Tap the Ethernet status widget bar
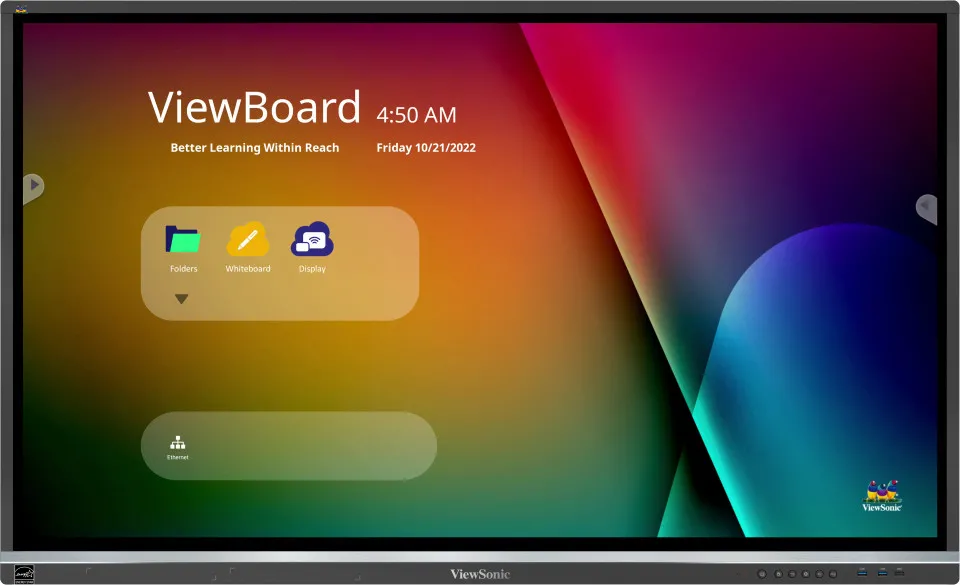 289,446
